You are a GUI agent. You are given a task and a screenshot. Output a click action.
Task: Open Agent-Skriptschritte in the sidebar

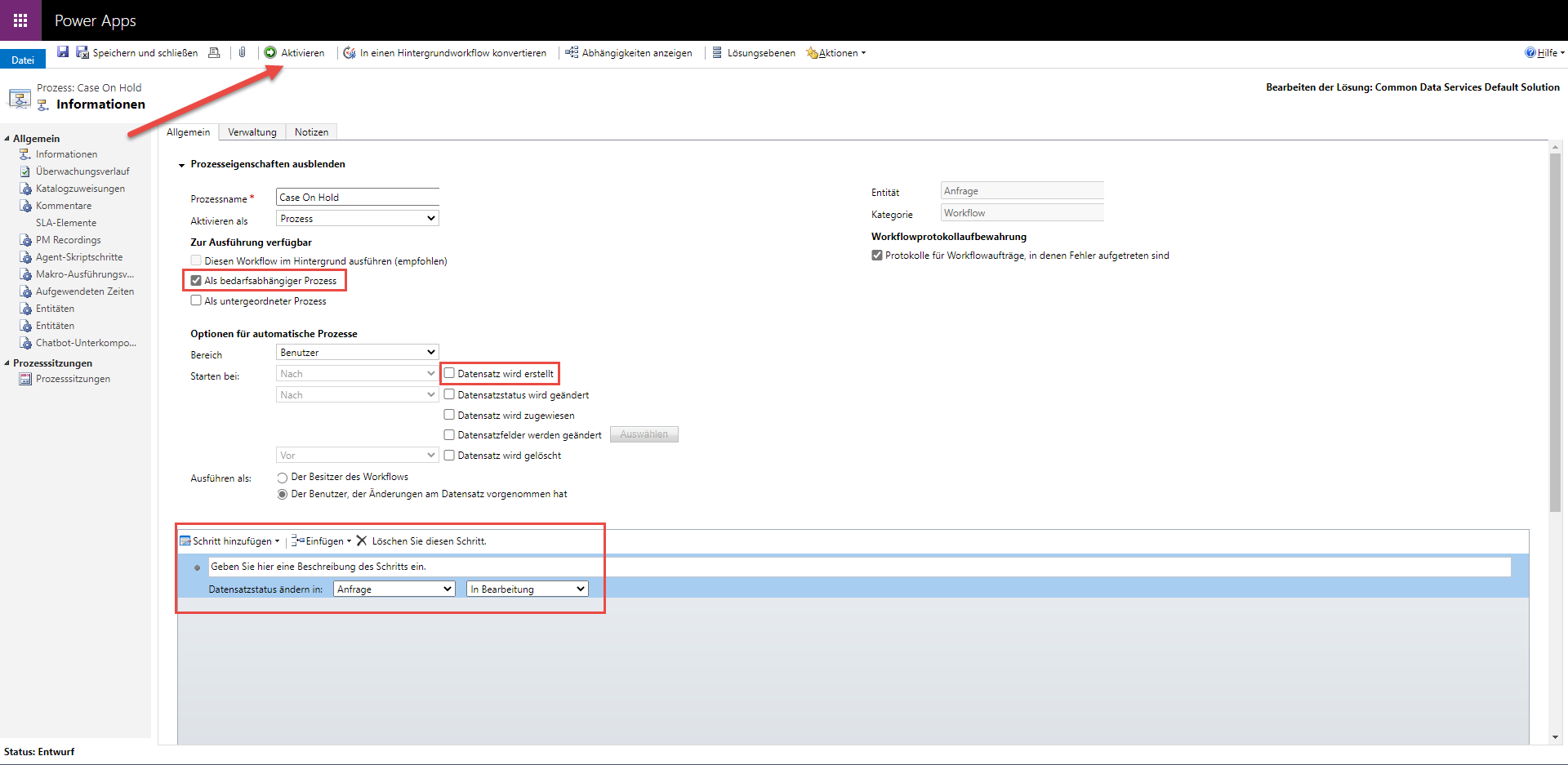[x=79, y=257]
